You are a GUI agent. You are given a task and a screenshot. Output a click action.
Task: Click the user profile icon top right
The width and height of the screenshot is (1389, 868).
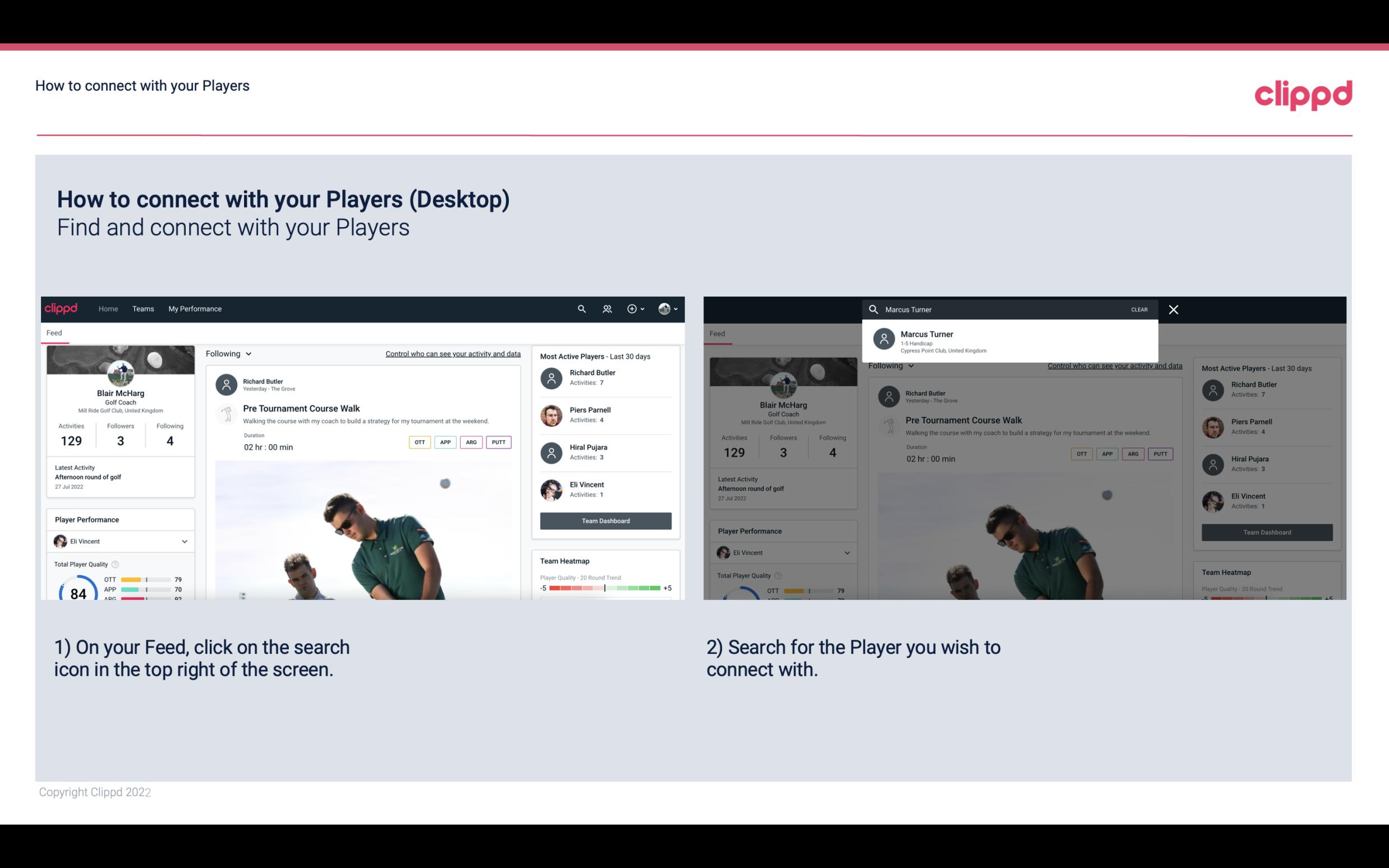(664, 308)
